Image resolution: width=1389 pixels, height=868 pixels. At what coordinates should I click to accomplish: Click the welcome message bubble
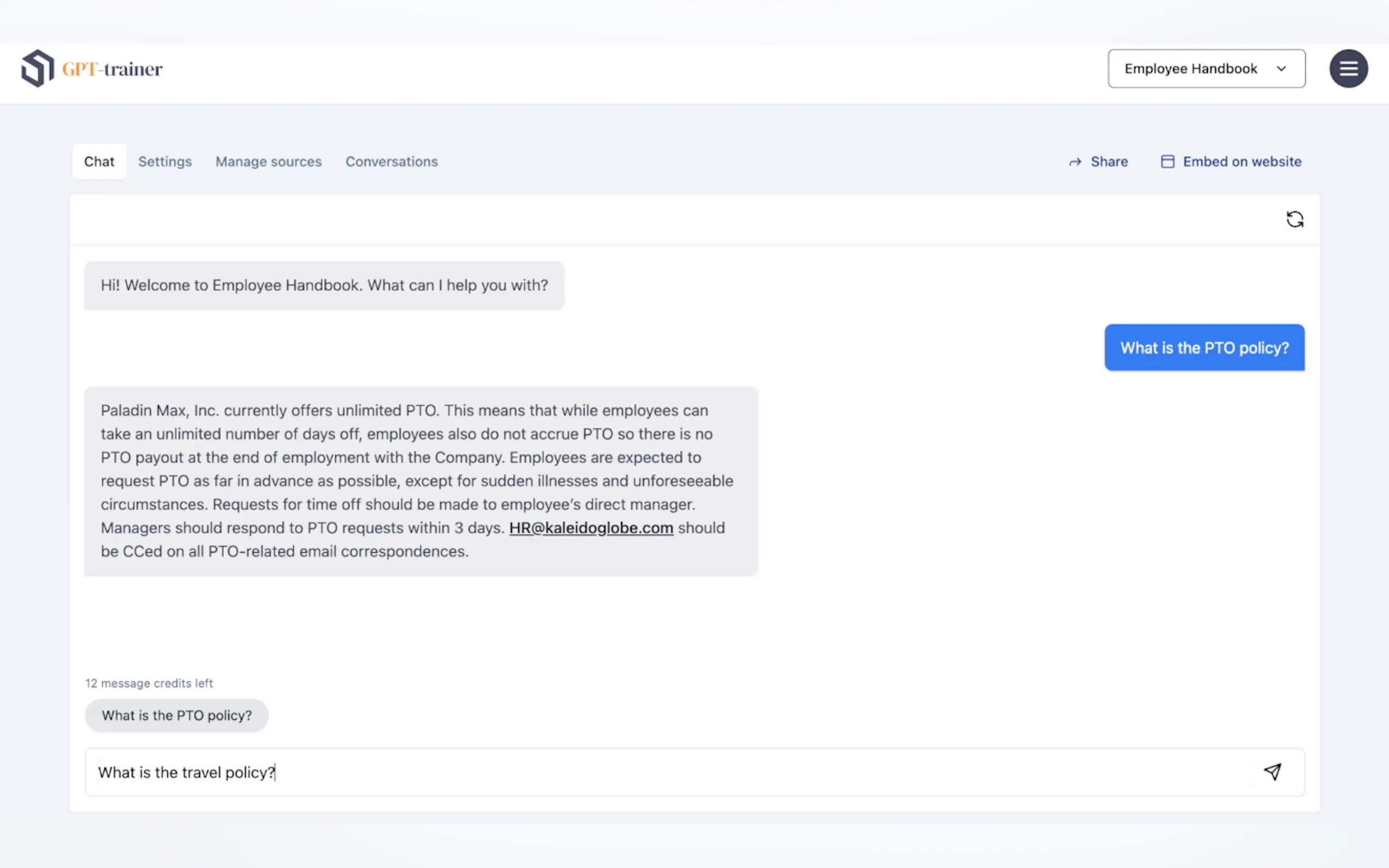click(x=324, y=285)
